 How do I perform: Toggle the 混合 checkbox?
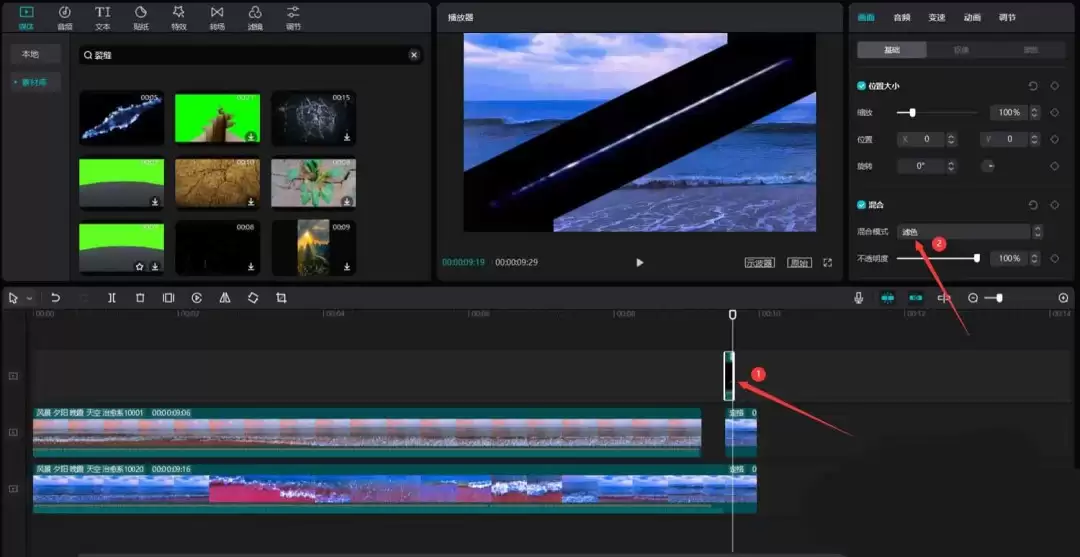tap(862, 205)
